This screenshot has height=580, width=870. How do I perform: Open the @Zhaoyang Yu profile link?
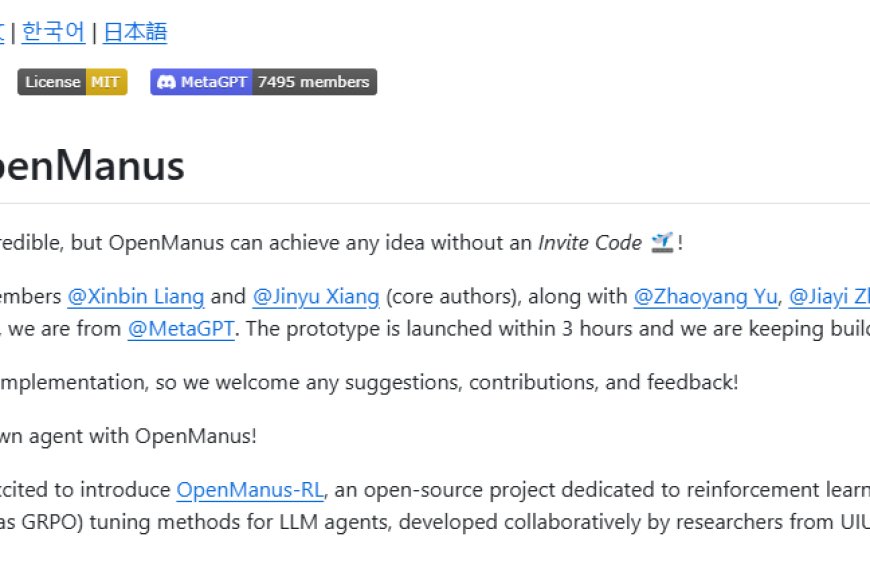[x=707, y=296]
